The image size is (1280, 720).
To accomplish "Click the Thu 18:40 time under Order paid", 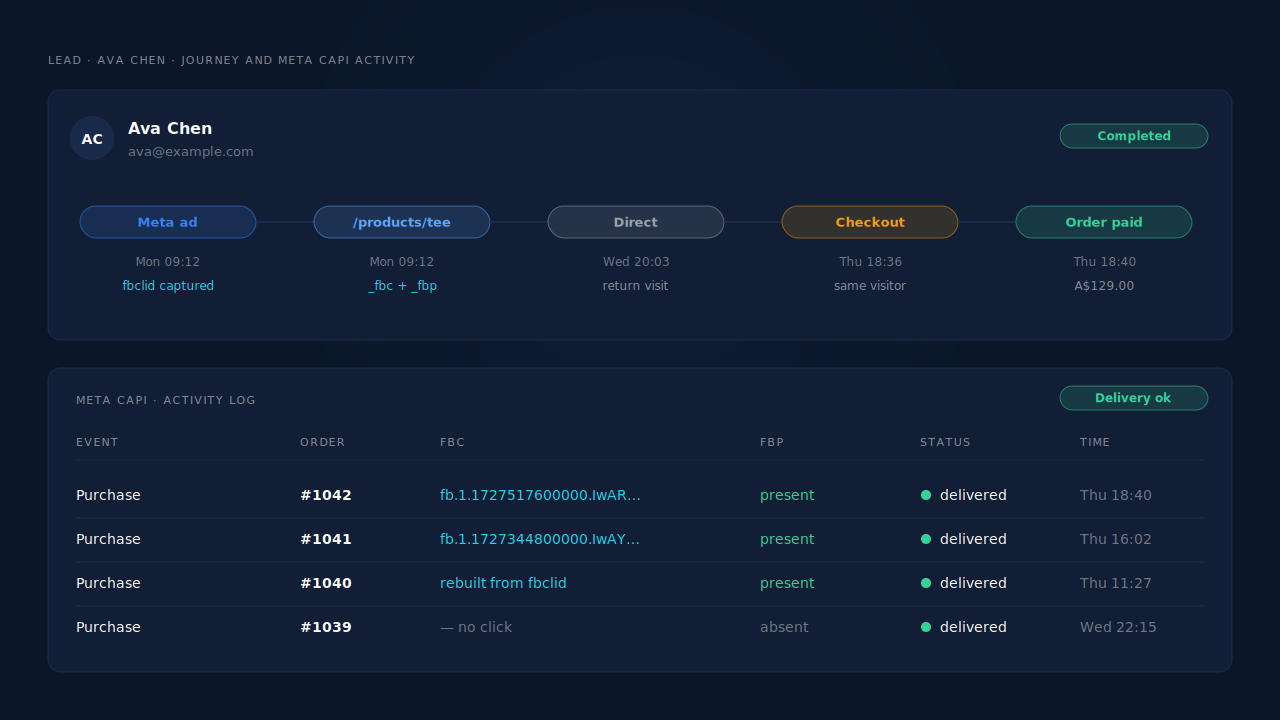I will (x=1104, y=262).
